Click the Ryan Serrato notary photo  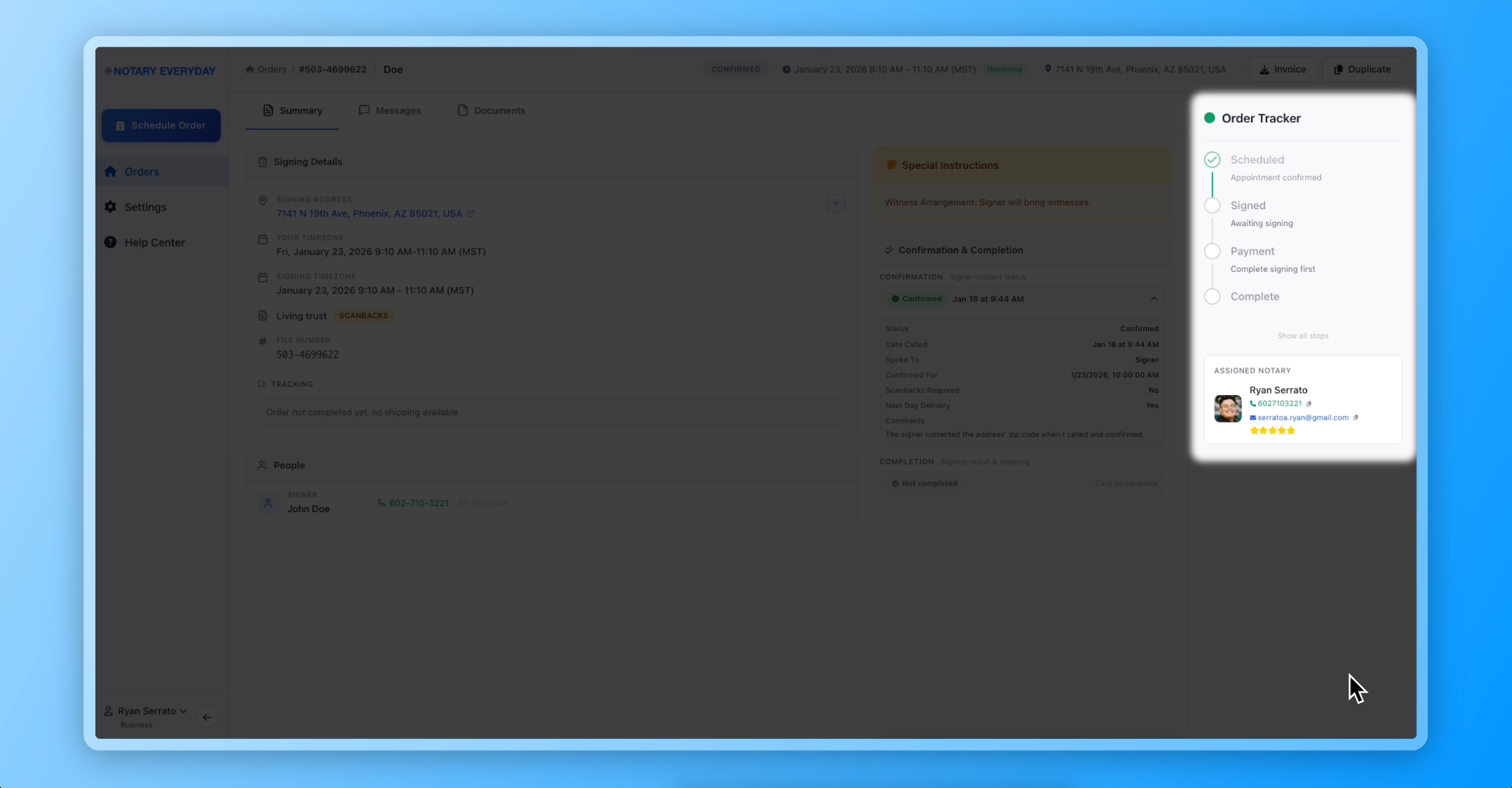coord(1227,409)
